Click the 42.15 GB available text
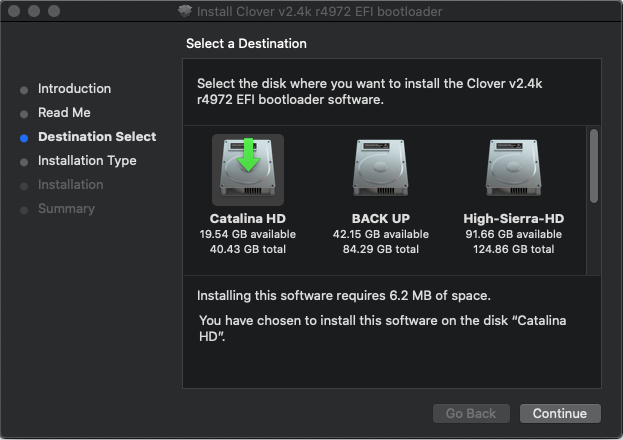 pyautogui.click(x=381, y=234)
